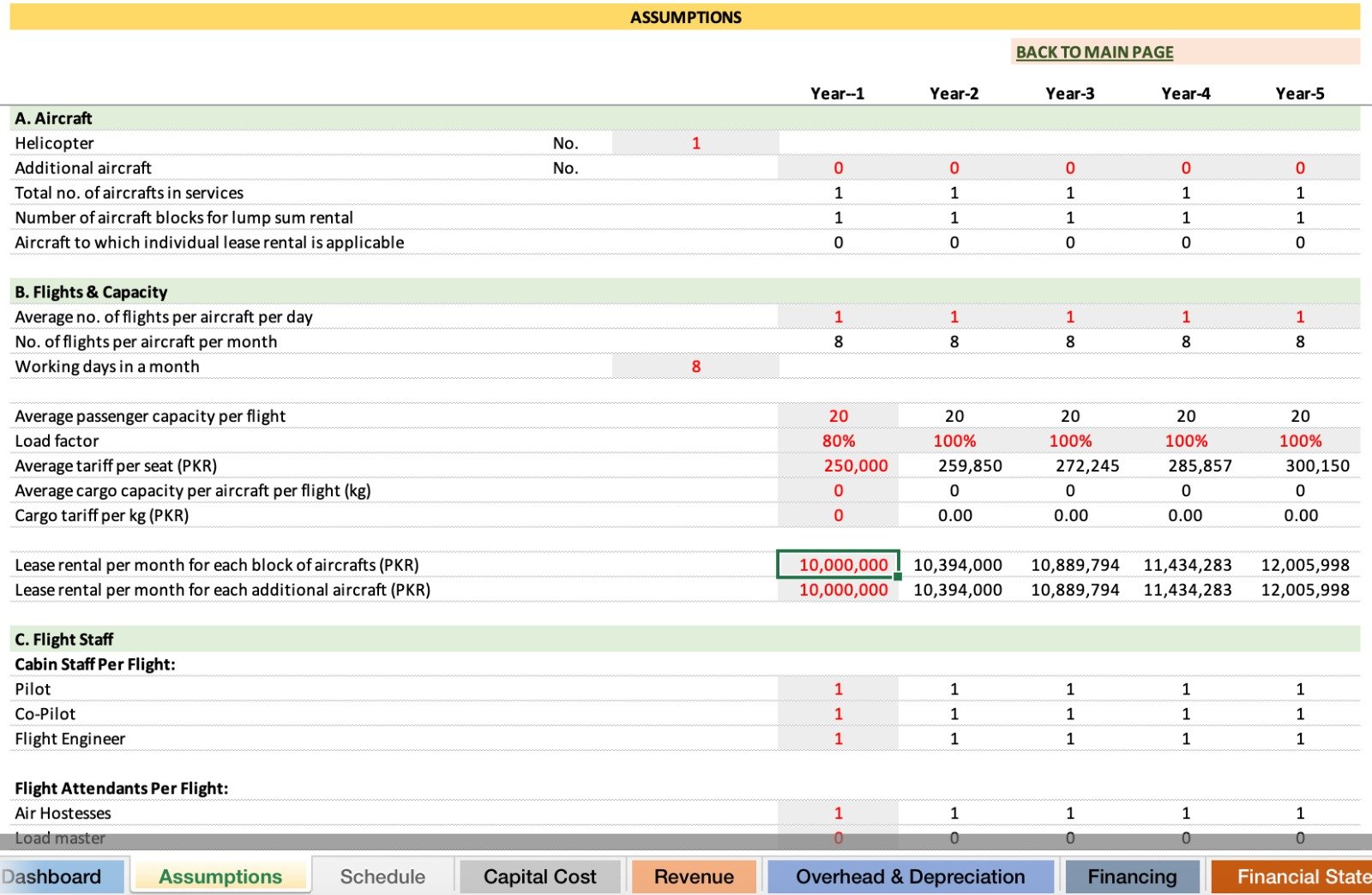This screenshot has width=1372, height=895.
Task: Open the Capital Cost sheet tab
Action: pyautogui.click(x=539, y=876)
